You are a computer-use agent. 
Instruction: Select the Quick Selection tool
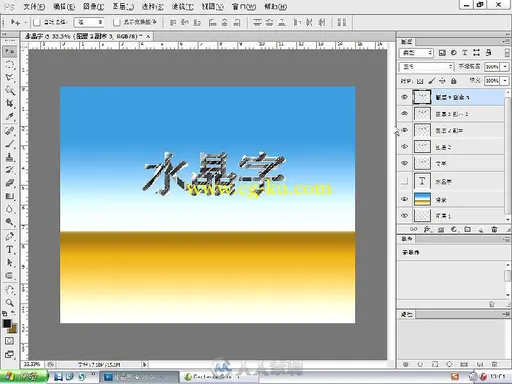point(9,90)
